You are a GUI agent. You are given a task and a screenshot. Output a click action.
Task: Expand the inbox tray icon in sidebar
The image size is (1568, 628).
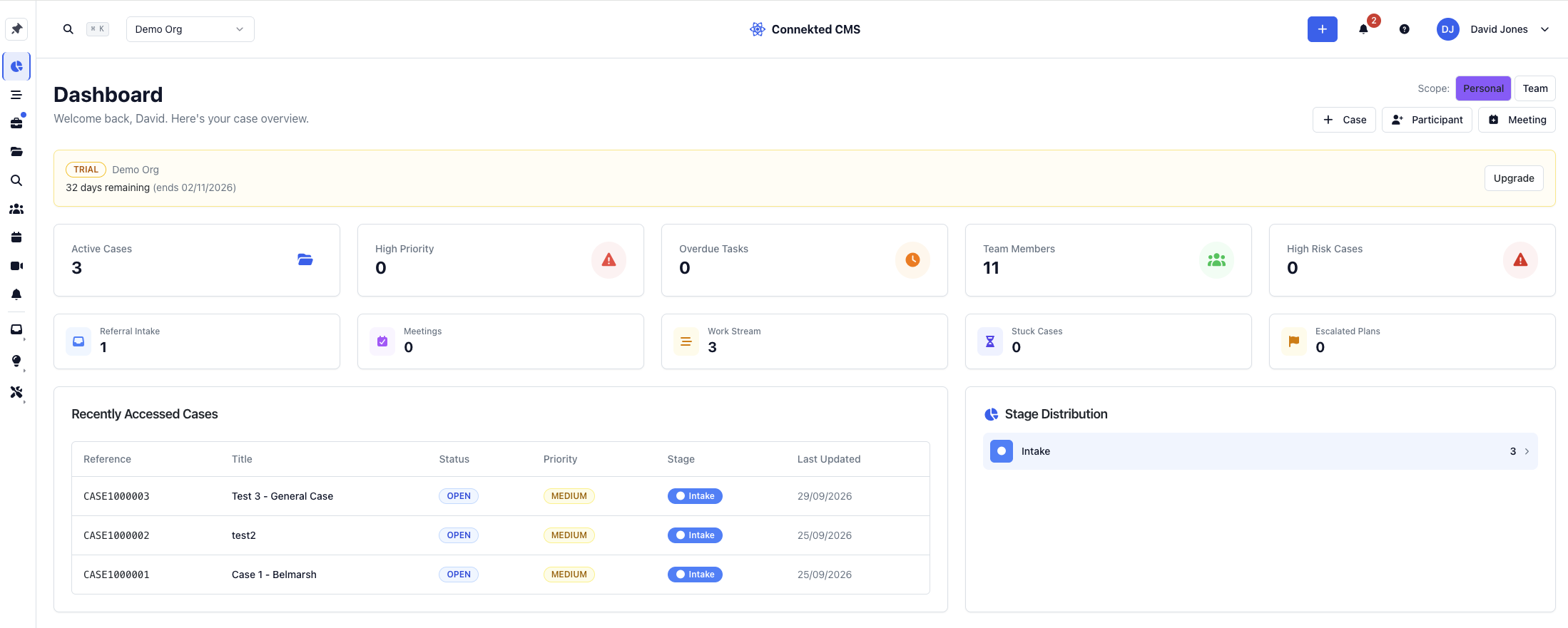pyautogui.click(x=16, y=329)
